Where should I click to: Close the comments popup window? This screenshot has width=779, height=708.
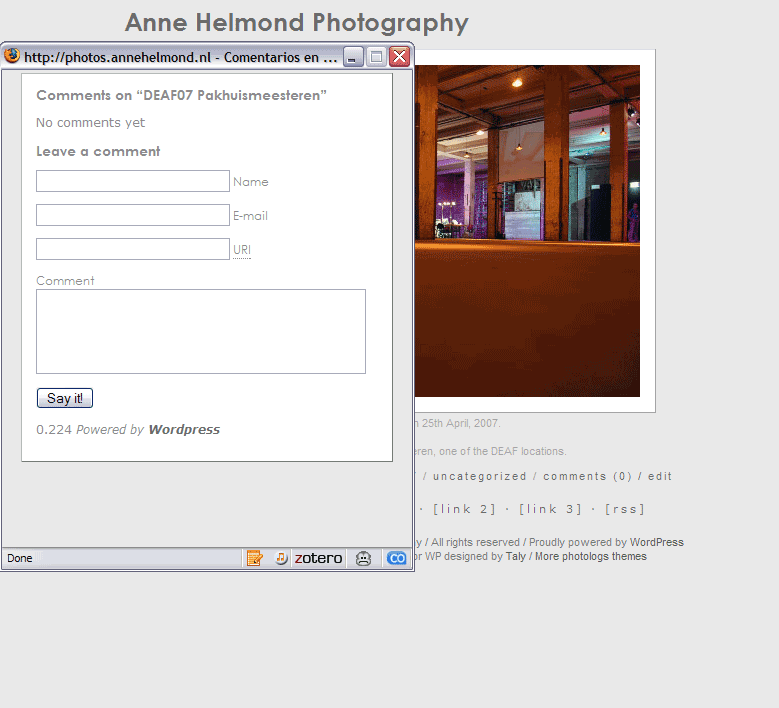399,57
